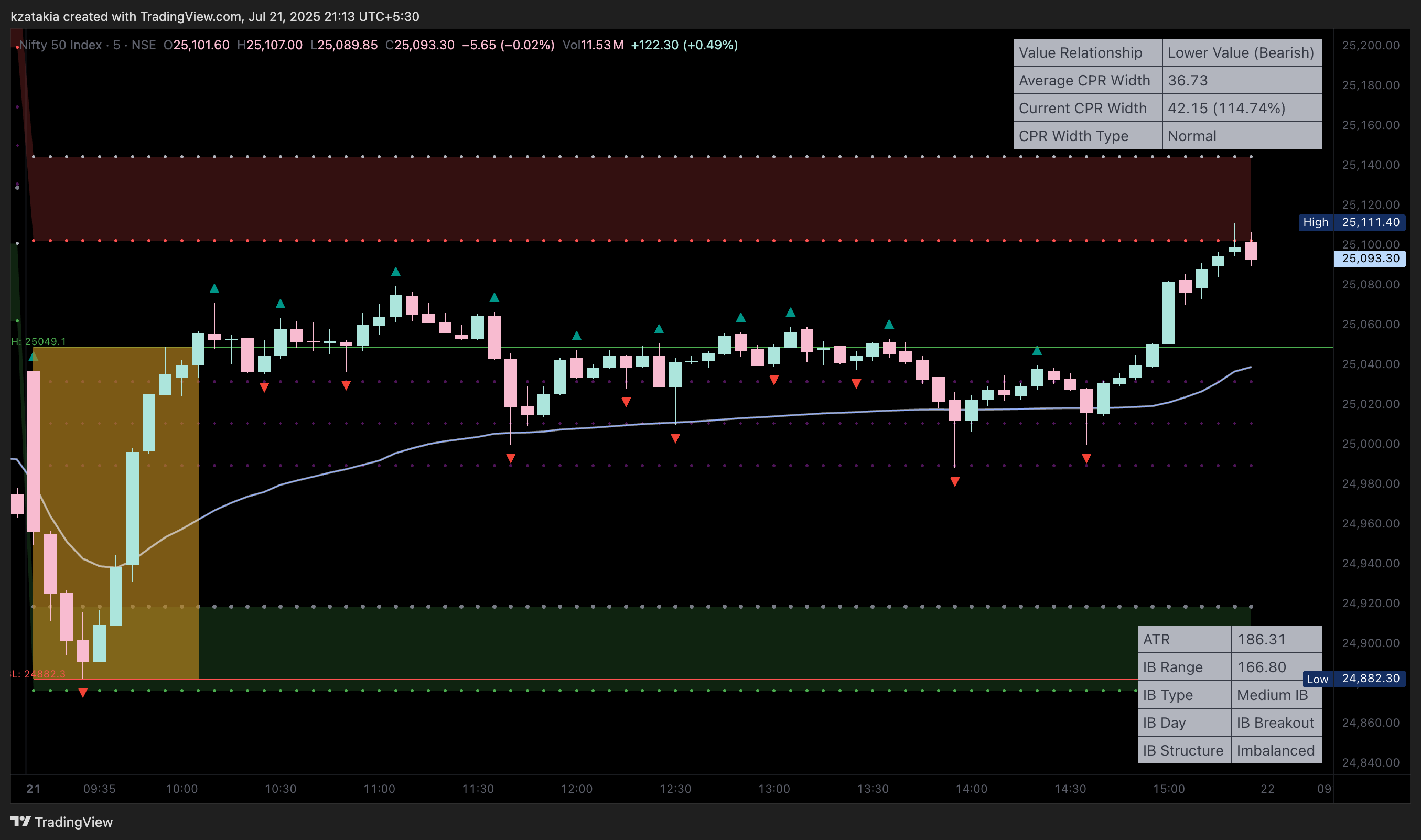Click the 24,840.00 price axis tick
Image resolution: width=1421 pixels, height=840 pixels.
point(1371,762)
